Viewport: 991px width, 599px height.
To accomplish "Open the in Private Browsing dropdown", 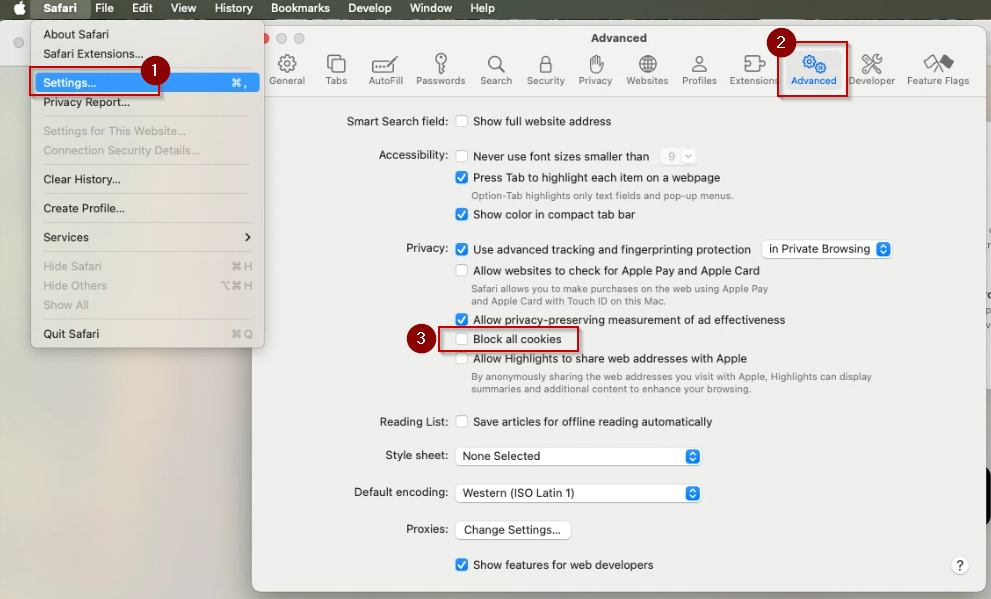I will pyautogui.click(x=883, y=248).
